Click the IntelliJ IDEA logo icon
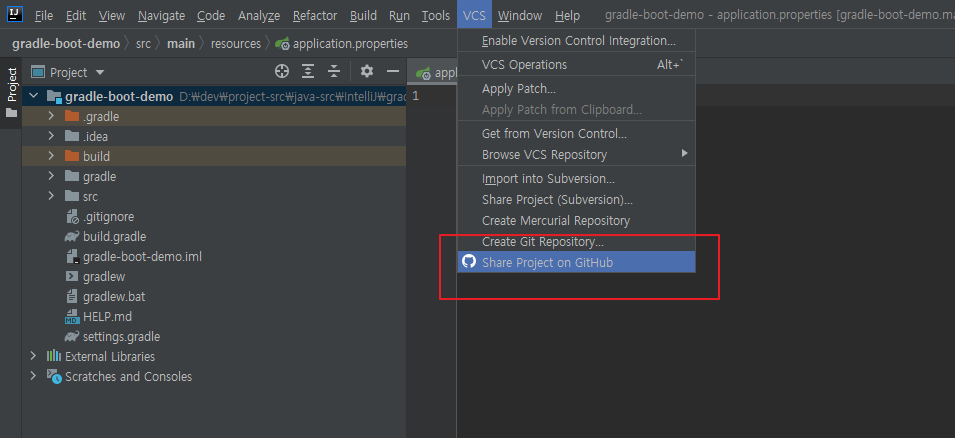The height and width of the screenshot is (438, 955). [x=15, y=13]
